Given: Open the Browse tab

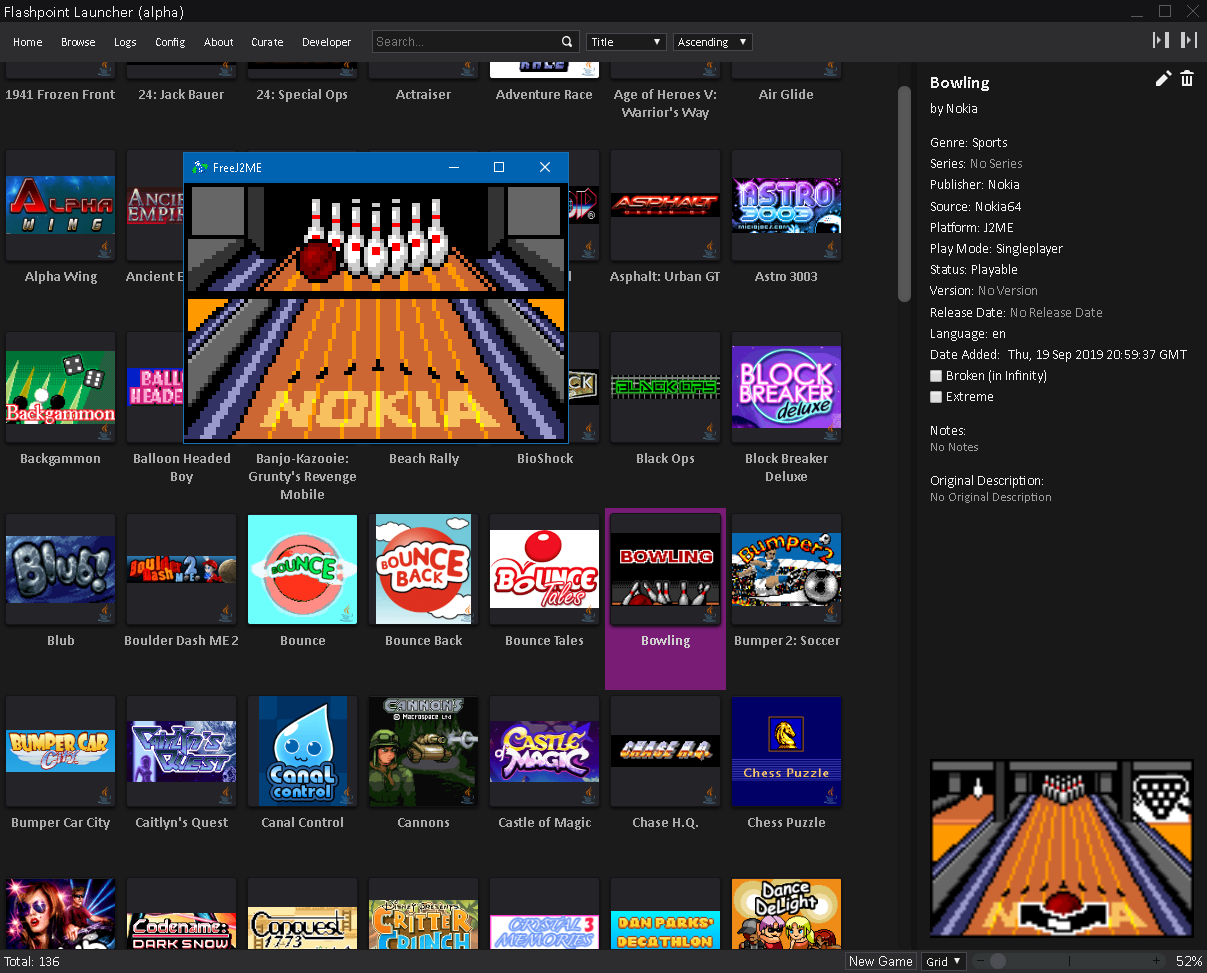Looking at the screenshot, I should coord(78,42).
